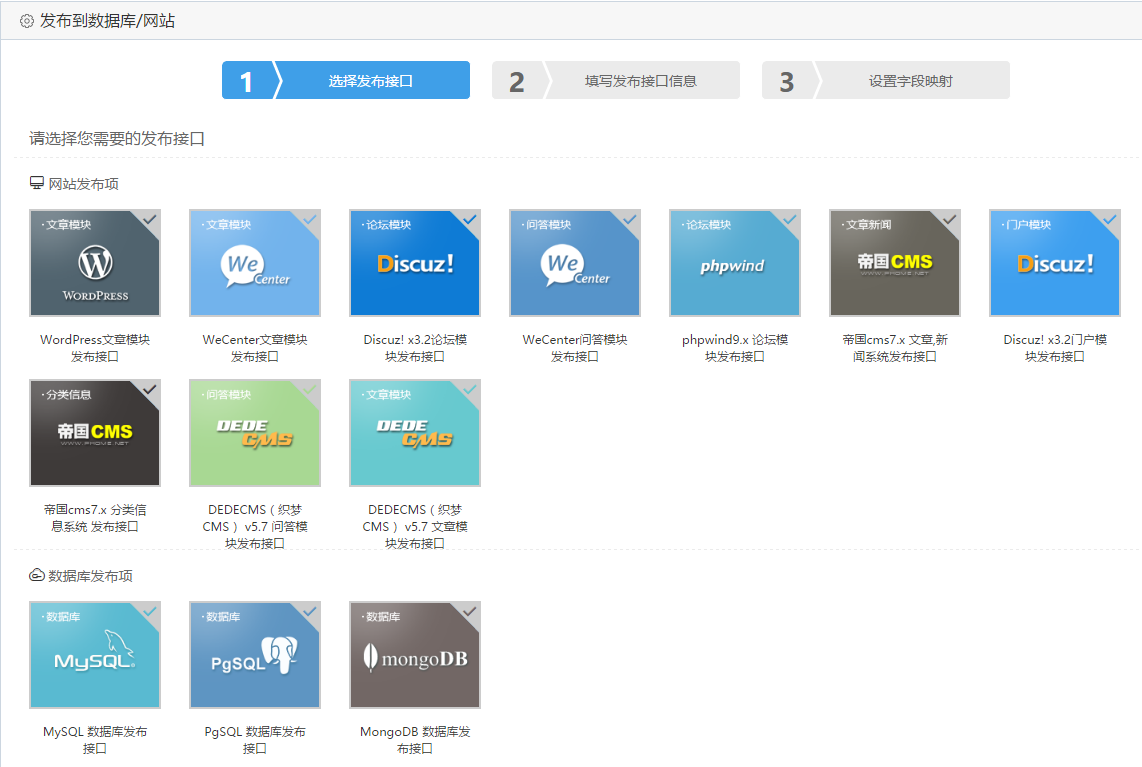Tick the checkmark corner on Discuz! 论坛模块 tile
Viewport: 1142px width, 767px height.
pyautogui.click(x=470, y=220)
